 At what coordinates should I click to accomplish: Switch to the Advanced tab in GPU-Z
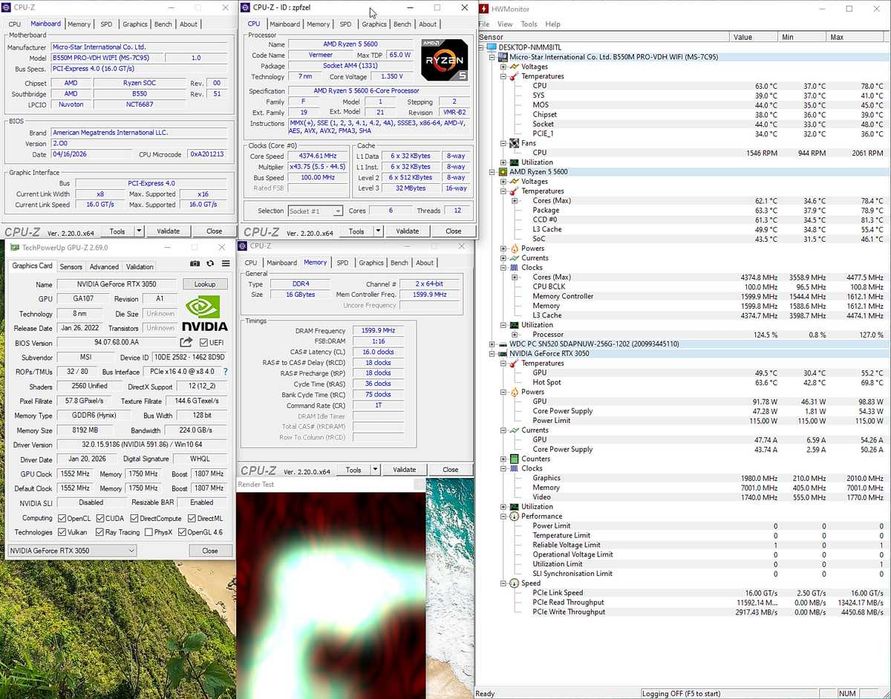tap(104, 267)
